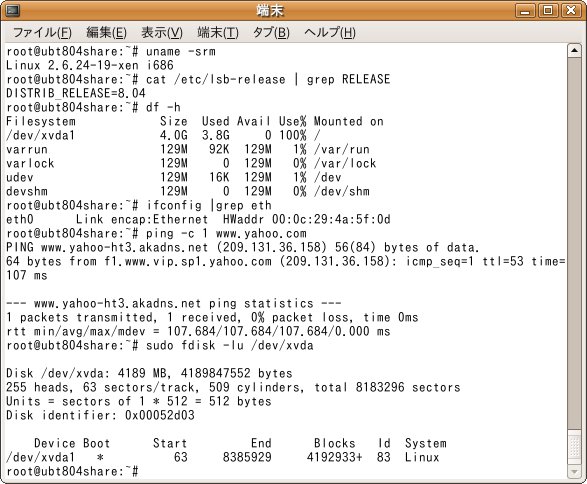Click 'total 8183296 sectors' text
The width and height of the screenshot is (587, 484).
point(387,387)
